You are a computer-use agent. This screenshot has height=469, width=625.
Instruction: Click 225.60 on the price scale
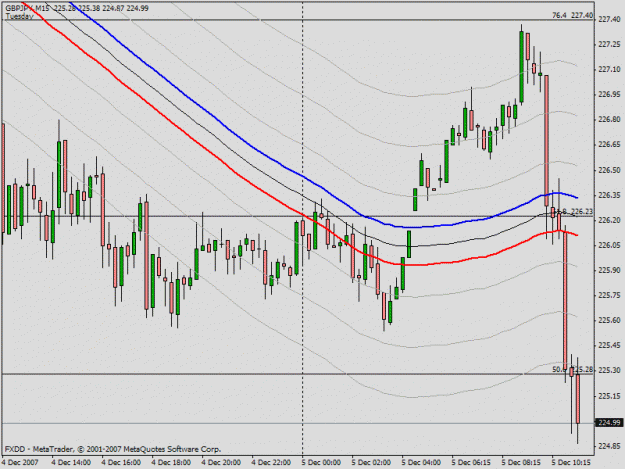(609, 320)
